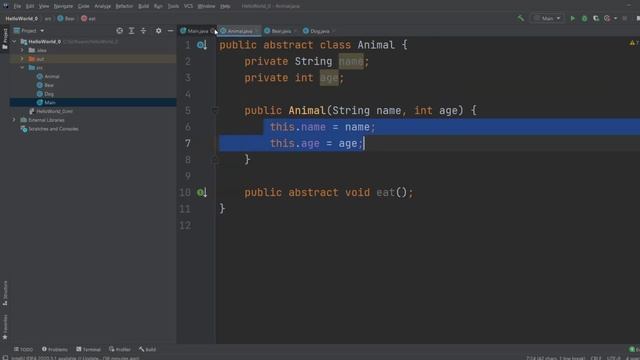Open Terminal tool window
Viewport: 640px width, 360px height.
coord(88,349)
